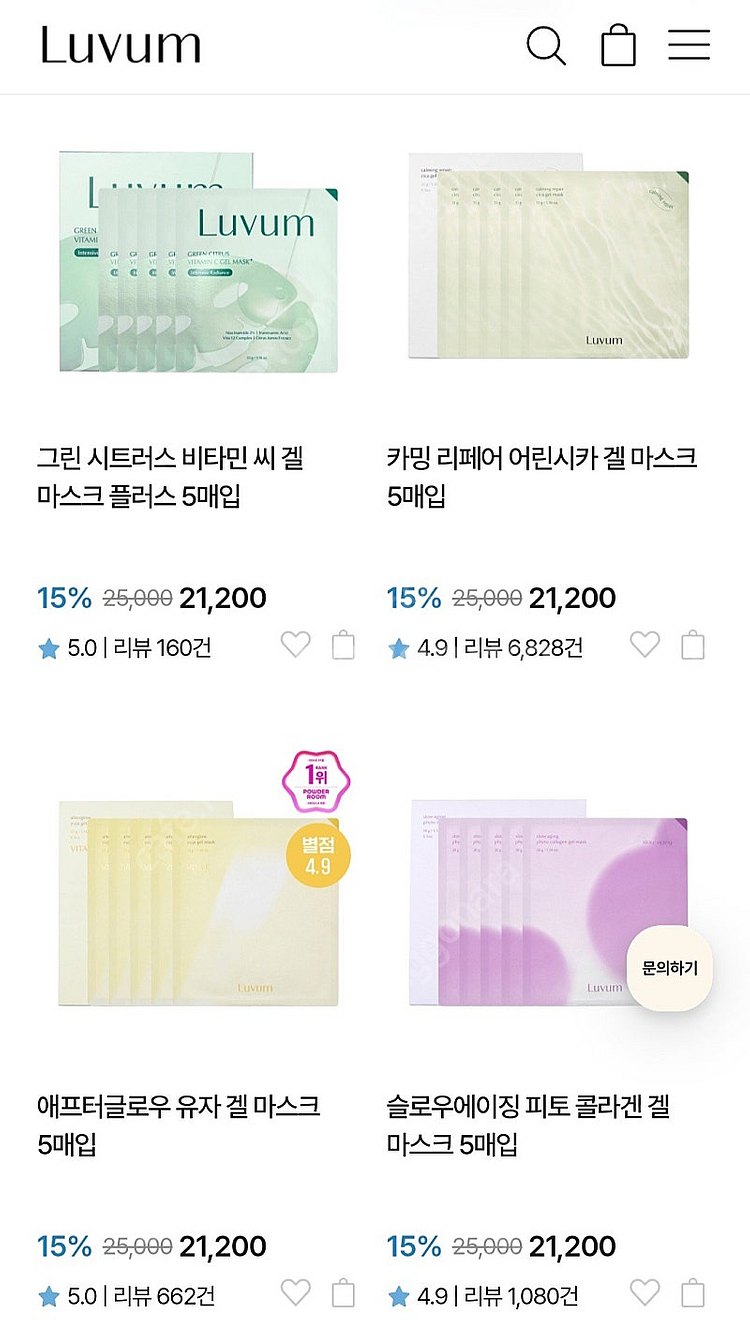Open 슬로우에이징 피토 콜라겐 product title
Image resolution: width=750 pixels, height=1320 pixels.
528,1125
